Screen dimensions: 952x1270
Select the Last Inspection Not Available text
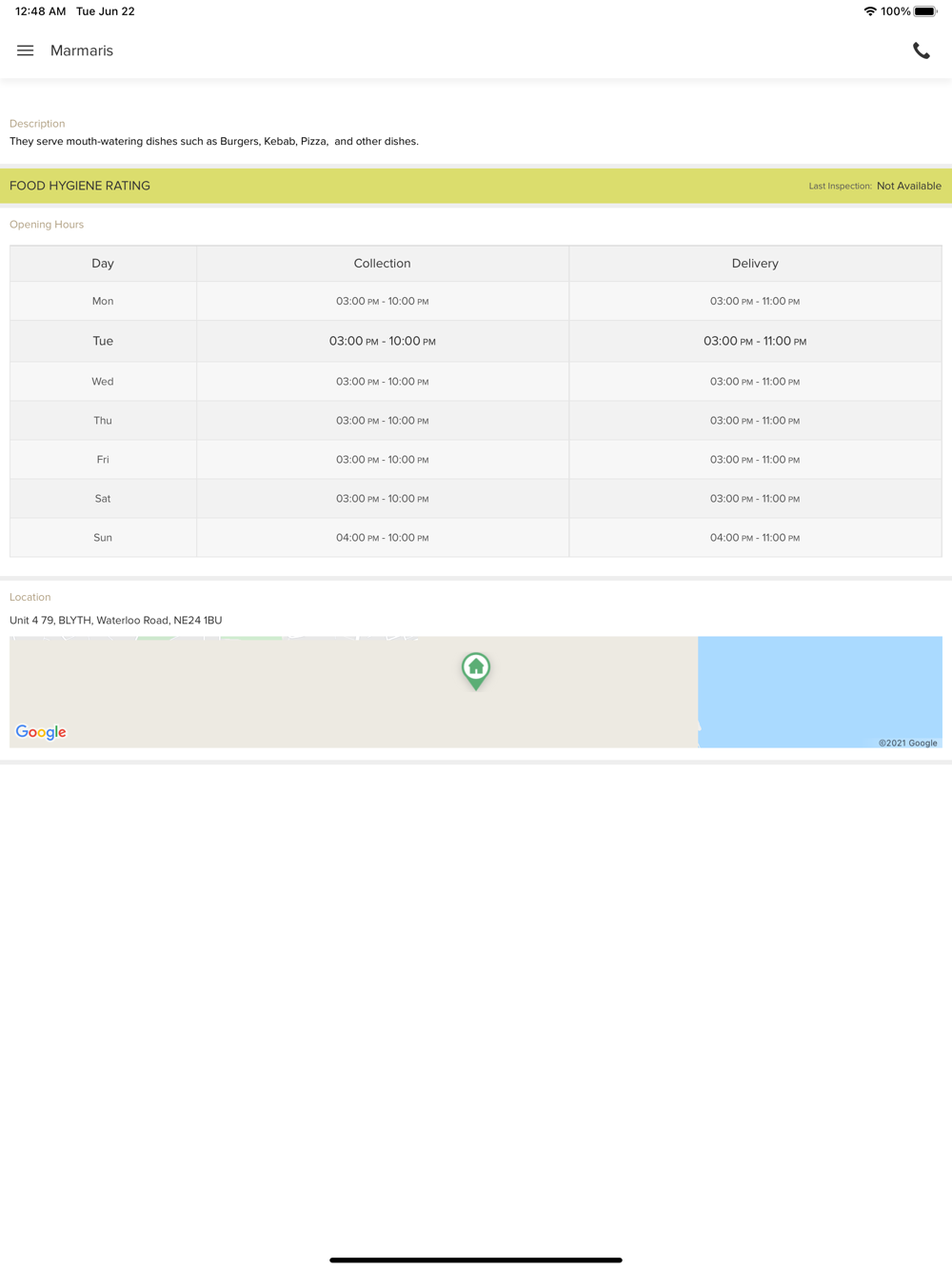[x=875, y=186]
